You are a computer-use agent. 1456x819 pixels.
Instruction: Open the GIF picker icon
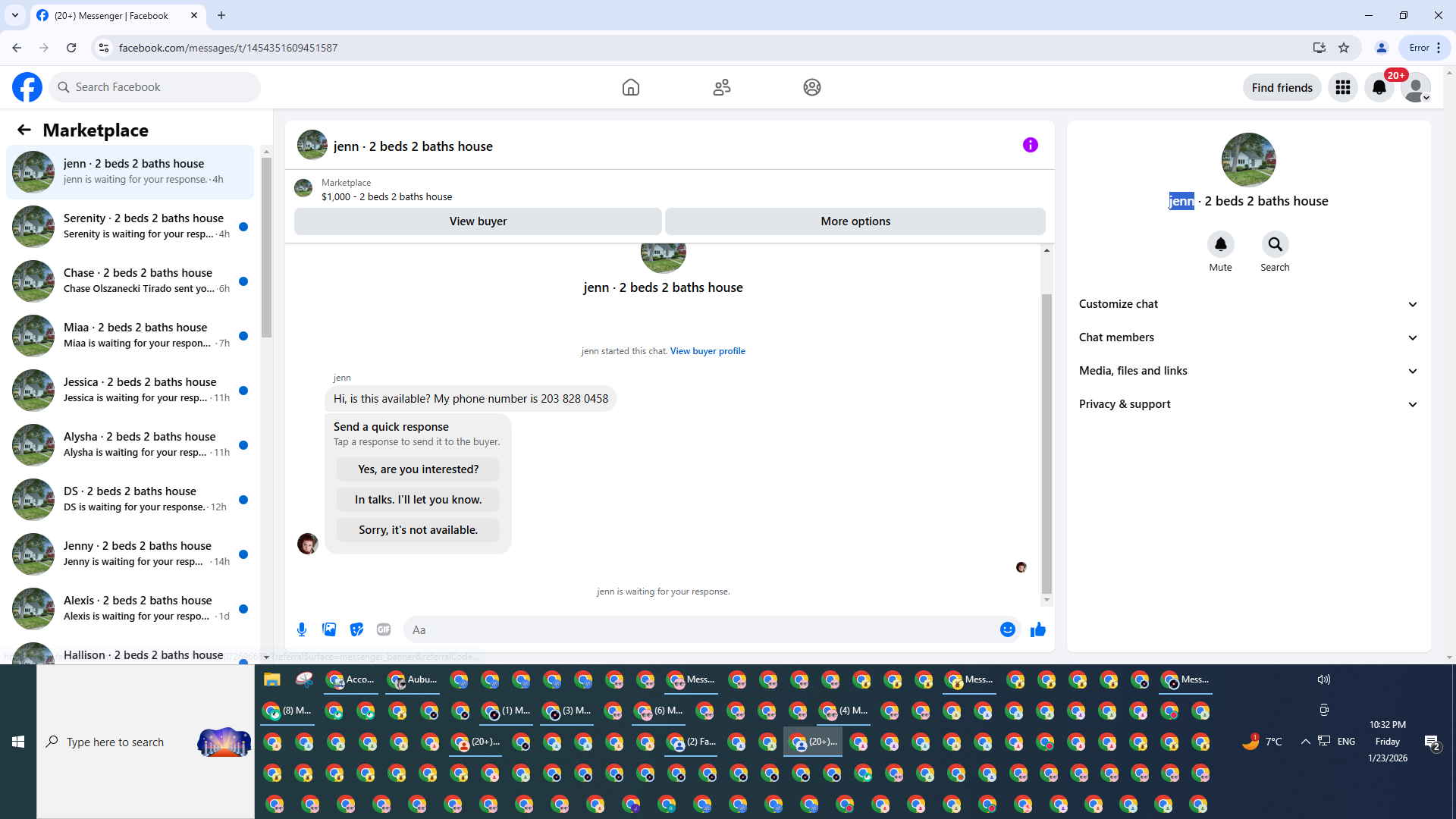(x=384, y=629)
